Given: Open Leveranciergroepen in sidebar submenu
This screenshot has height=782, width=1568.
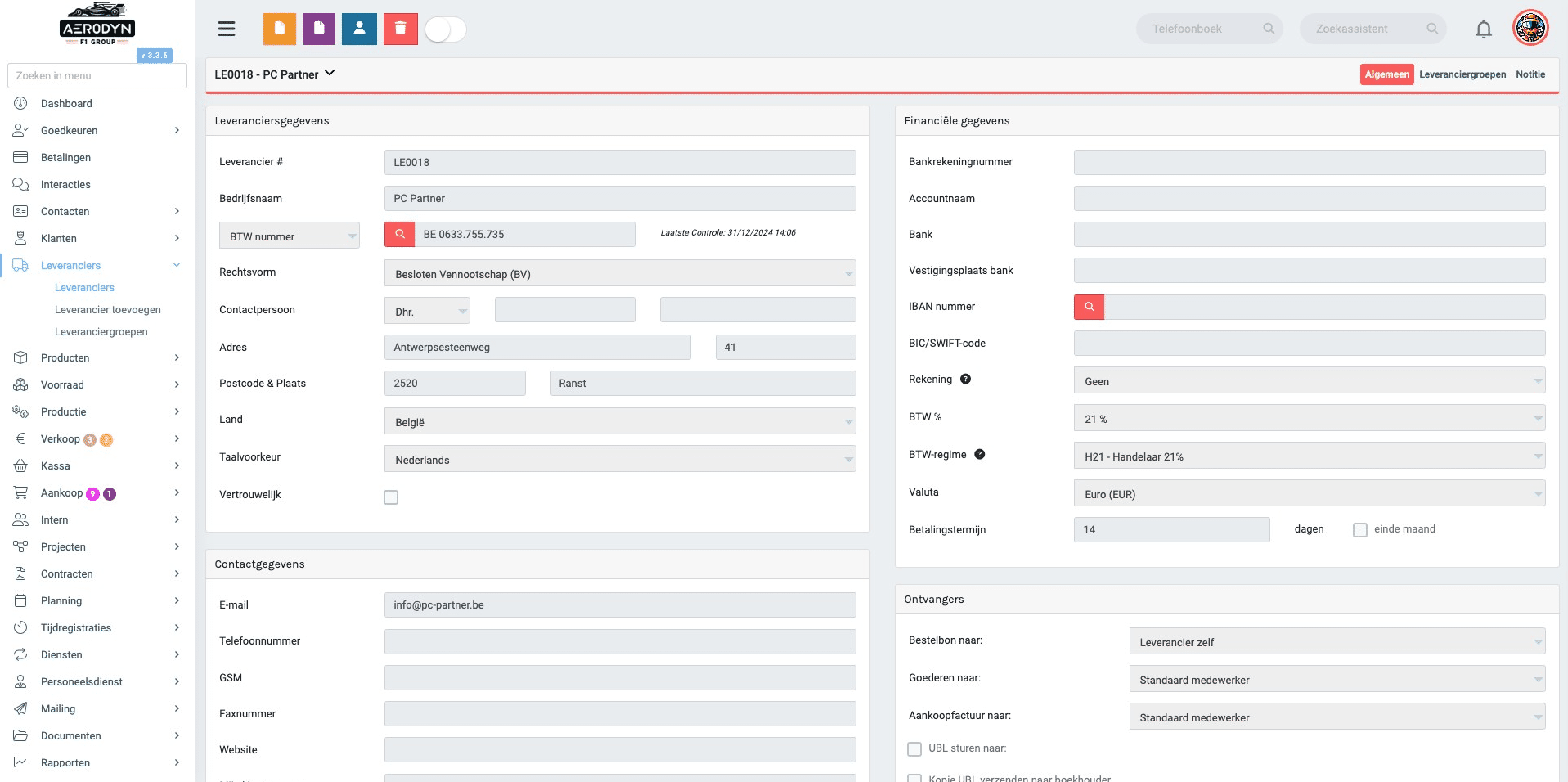Looking at the screenshot, I should (x=101, y=332).
